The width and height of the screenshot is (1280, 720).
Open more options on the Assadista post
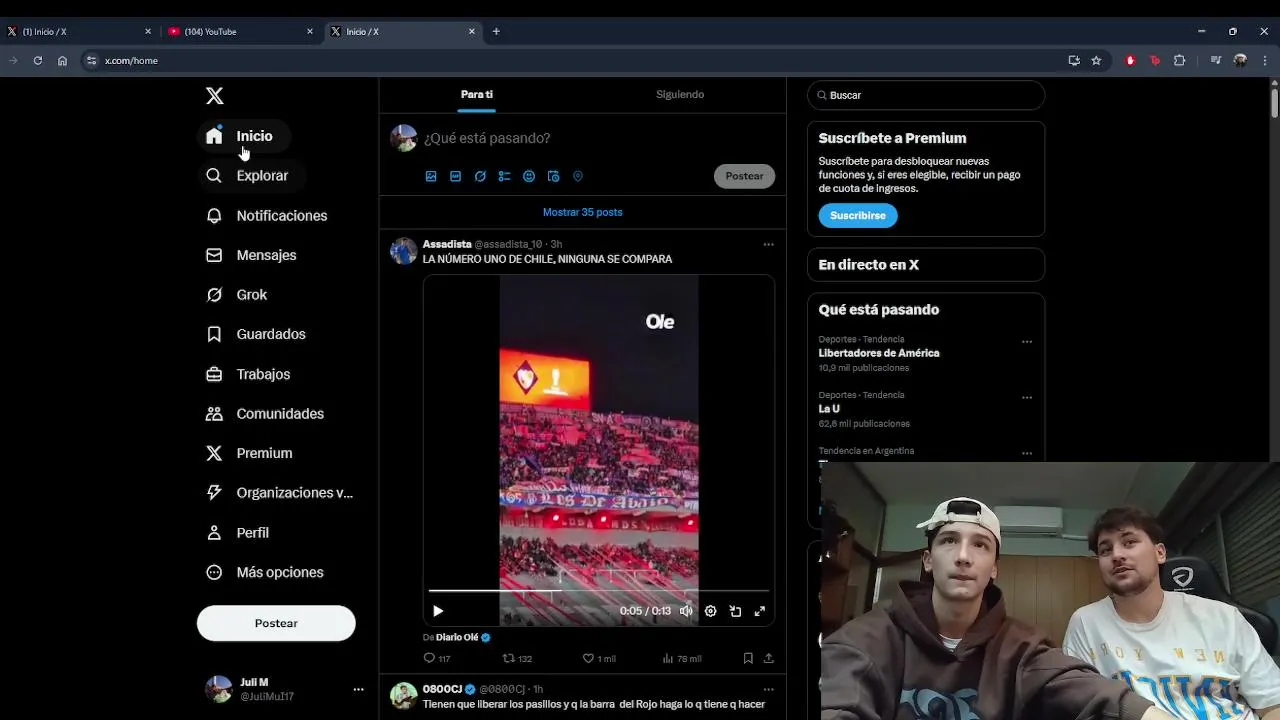point(768,244)
